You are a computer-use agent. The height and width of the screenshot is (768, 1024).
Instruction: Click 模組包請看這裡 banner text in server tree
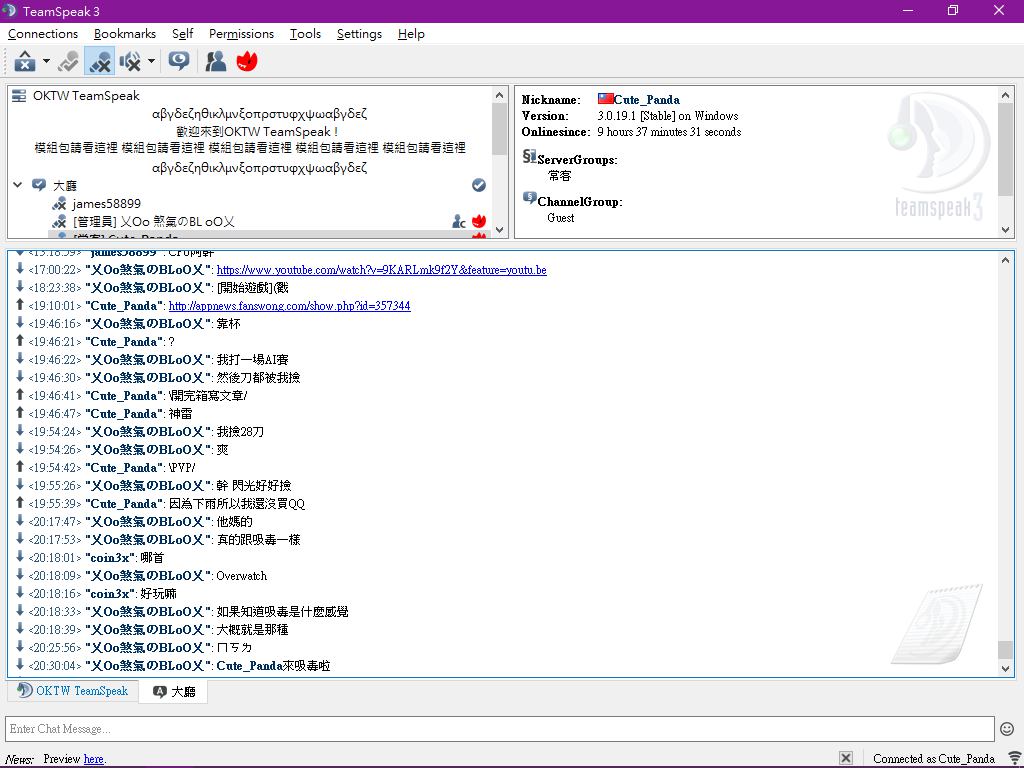(250, 148)
